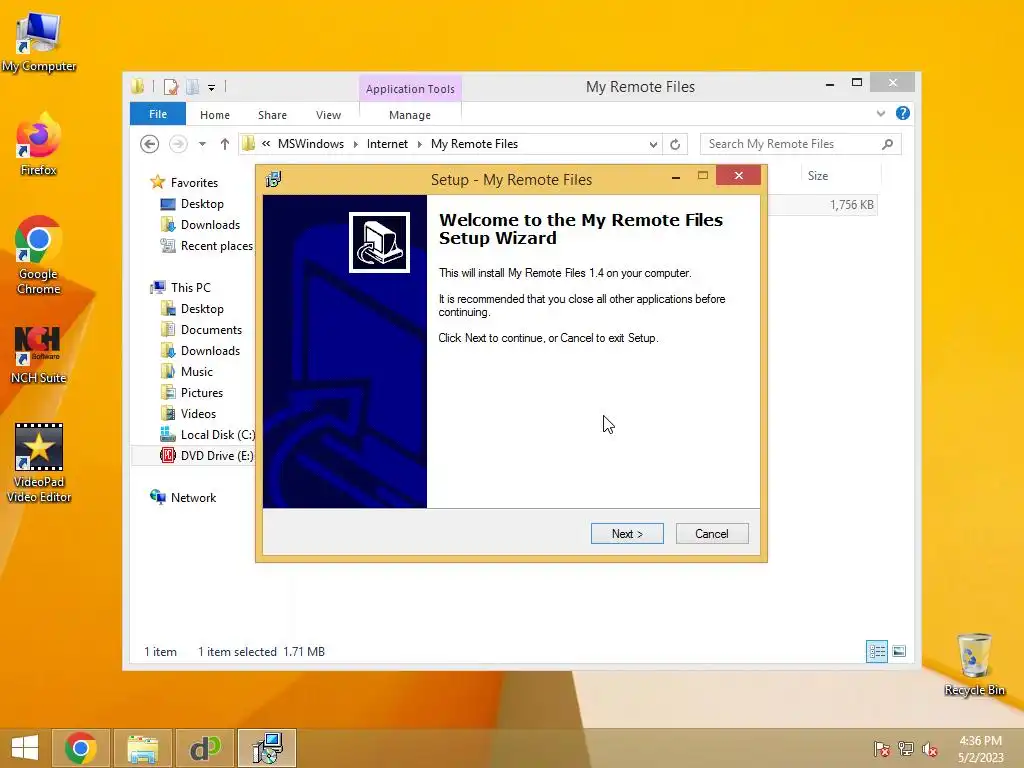Switch to details view icon
The image size is (1024, 768).
pos(877,651)
